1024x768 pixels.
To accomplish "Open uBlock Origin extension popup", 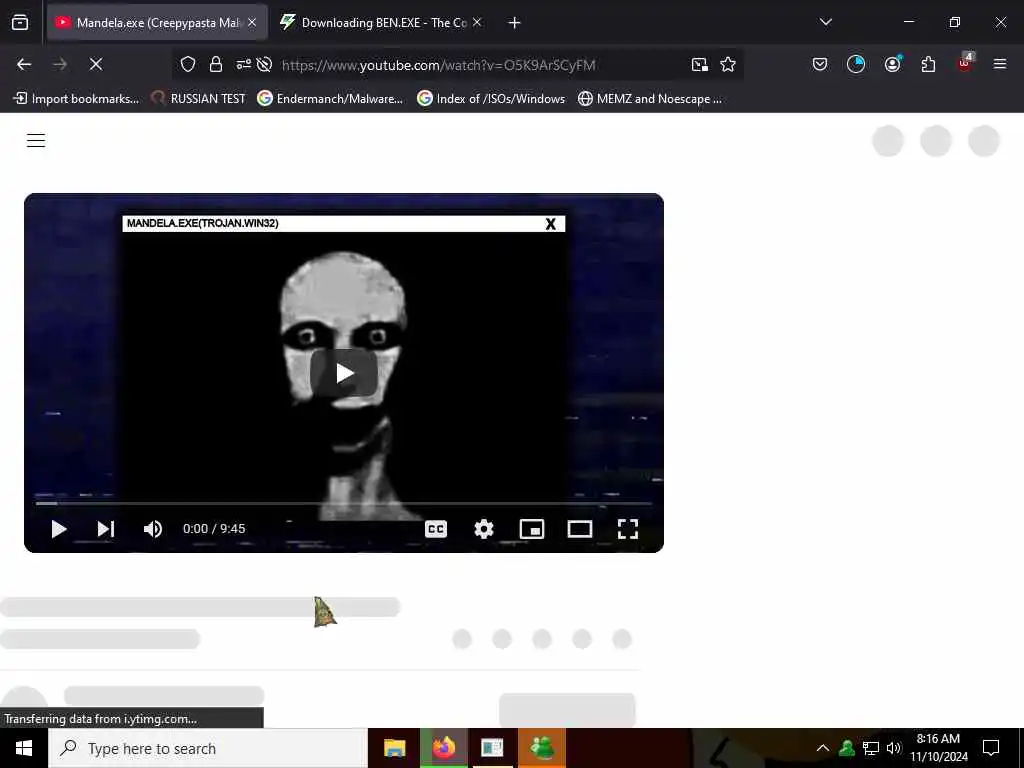I will pyautogui.click(x=965, y=63).
